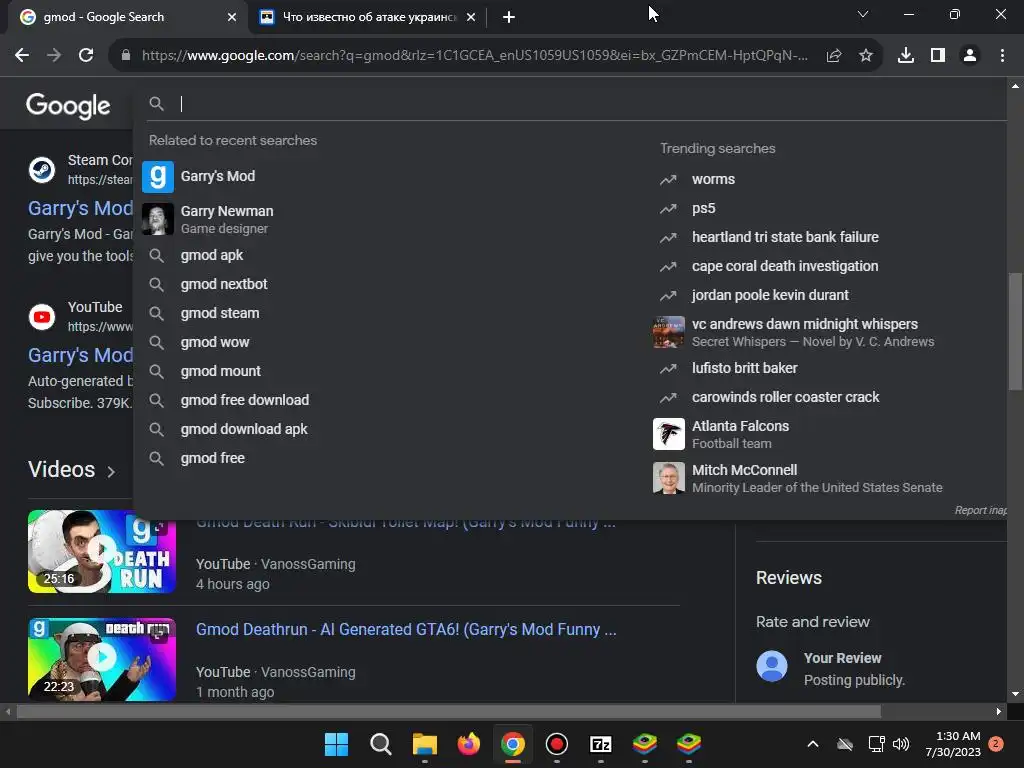Launch Firefox from the taskbar
The width and height of the screenshot is (1024, 768).
coord(469,744)
